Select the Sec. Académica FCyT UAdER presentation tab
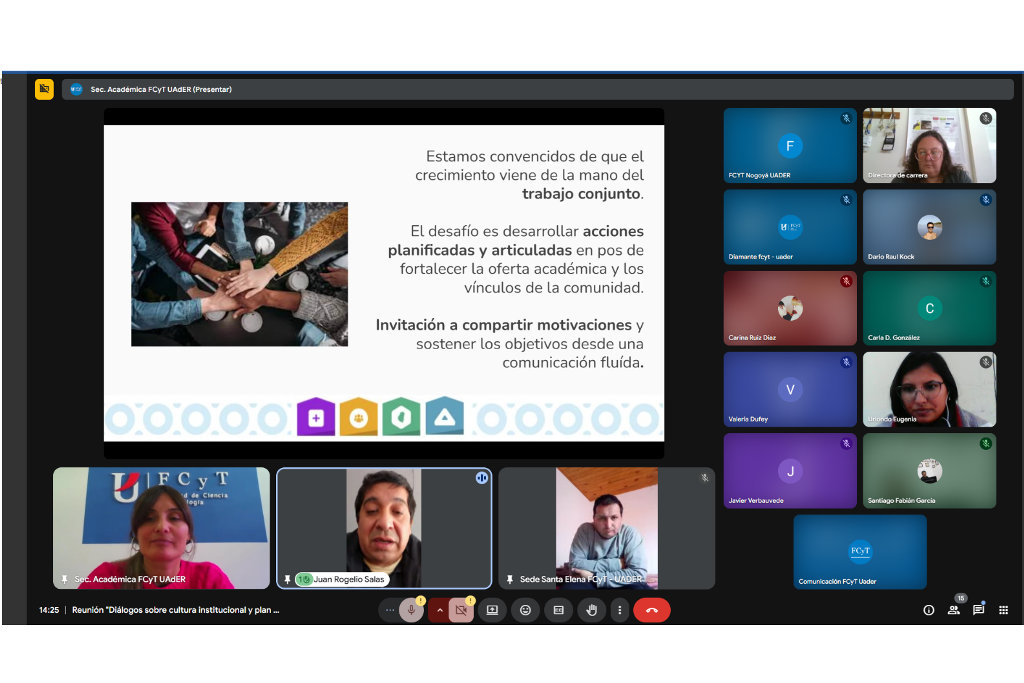The height and width of the screenshot is (683, 1024). (x=160, y=89)
